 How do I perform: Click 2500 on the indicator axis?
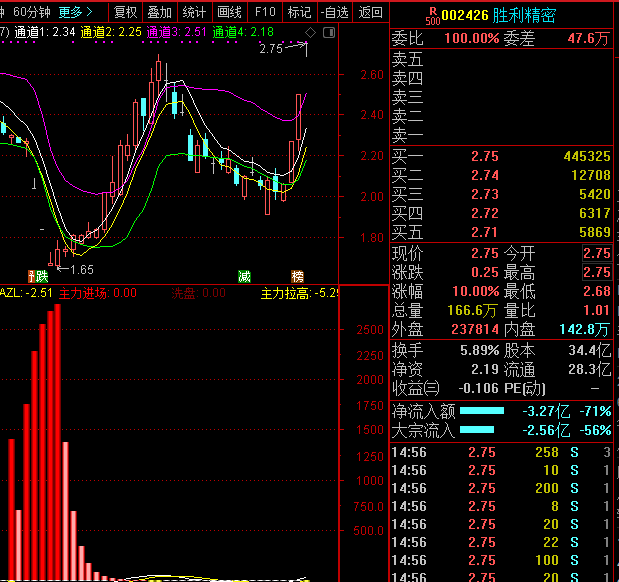(x=370, y=330)
